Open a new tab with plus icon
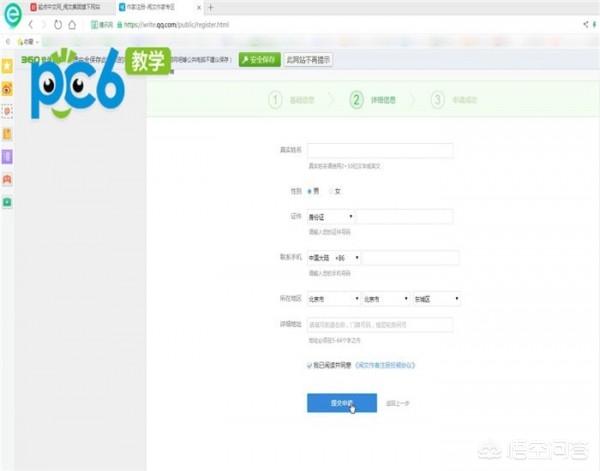Screen dimensions: 600x471 [210, 7]
